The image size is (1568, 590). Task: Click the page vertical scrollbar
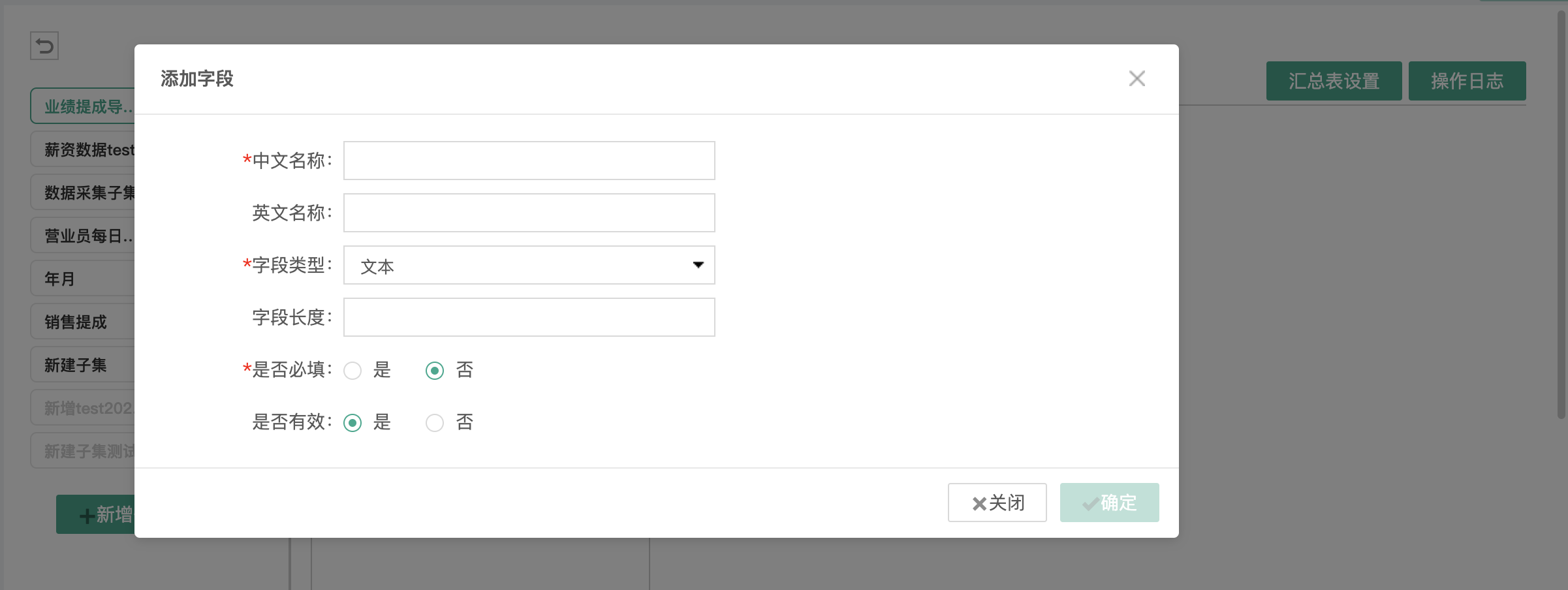click(x=1561, y=215)
